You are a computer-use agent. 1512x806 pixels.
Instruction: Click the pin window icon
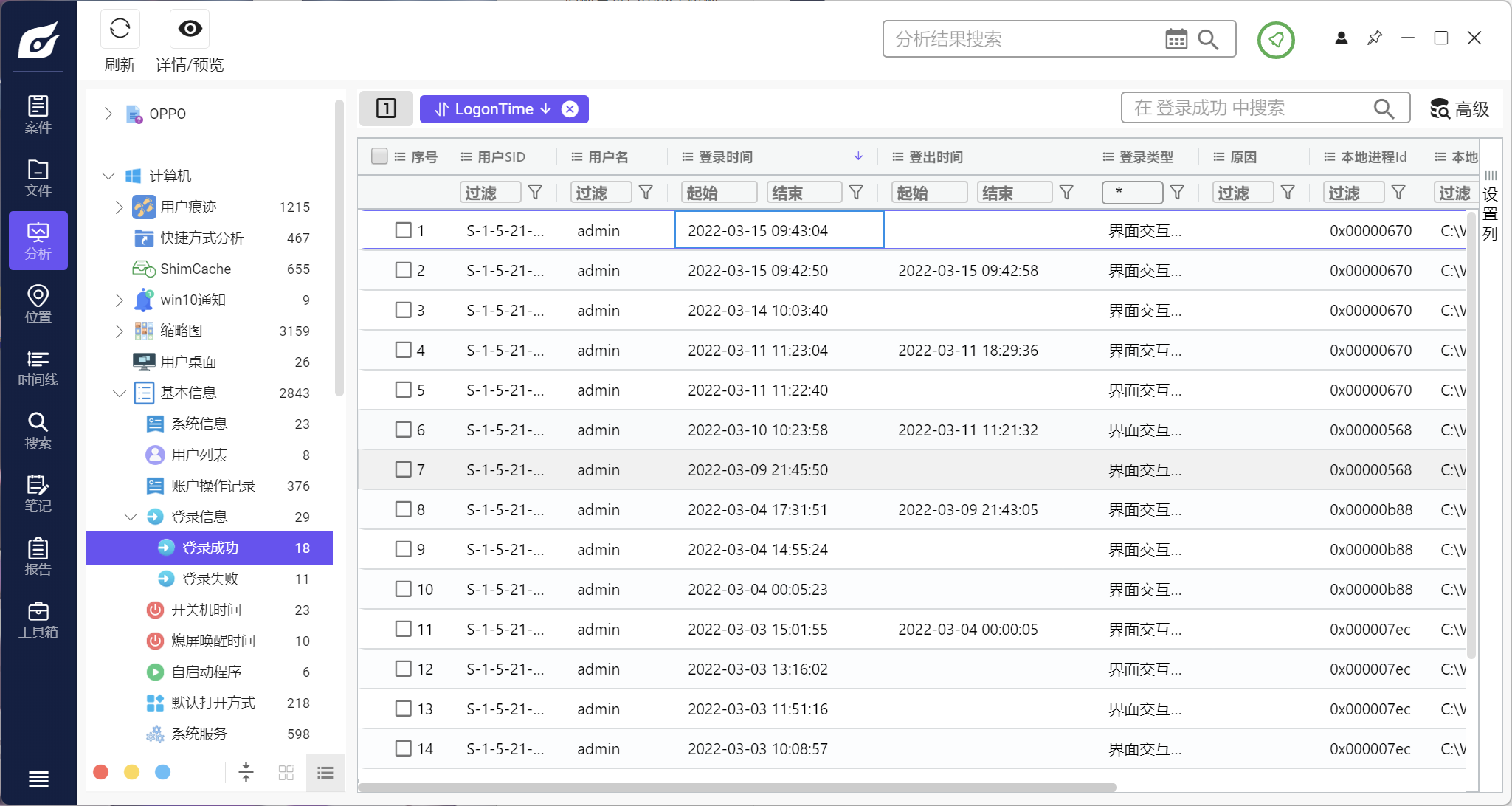tap(1375, 38)
